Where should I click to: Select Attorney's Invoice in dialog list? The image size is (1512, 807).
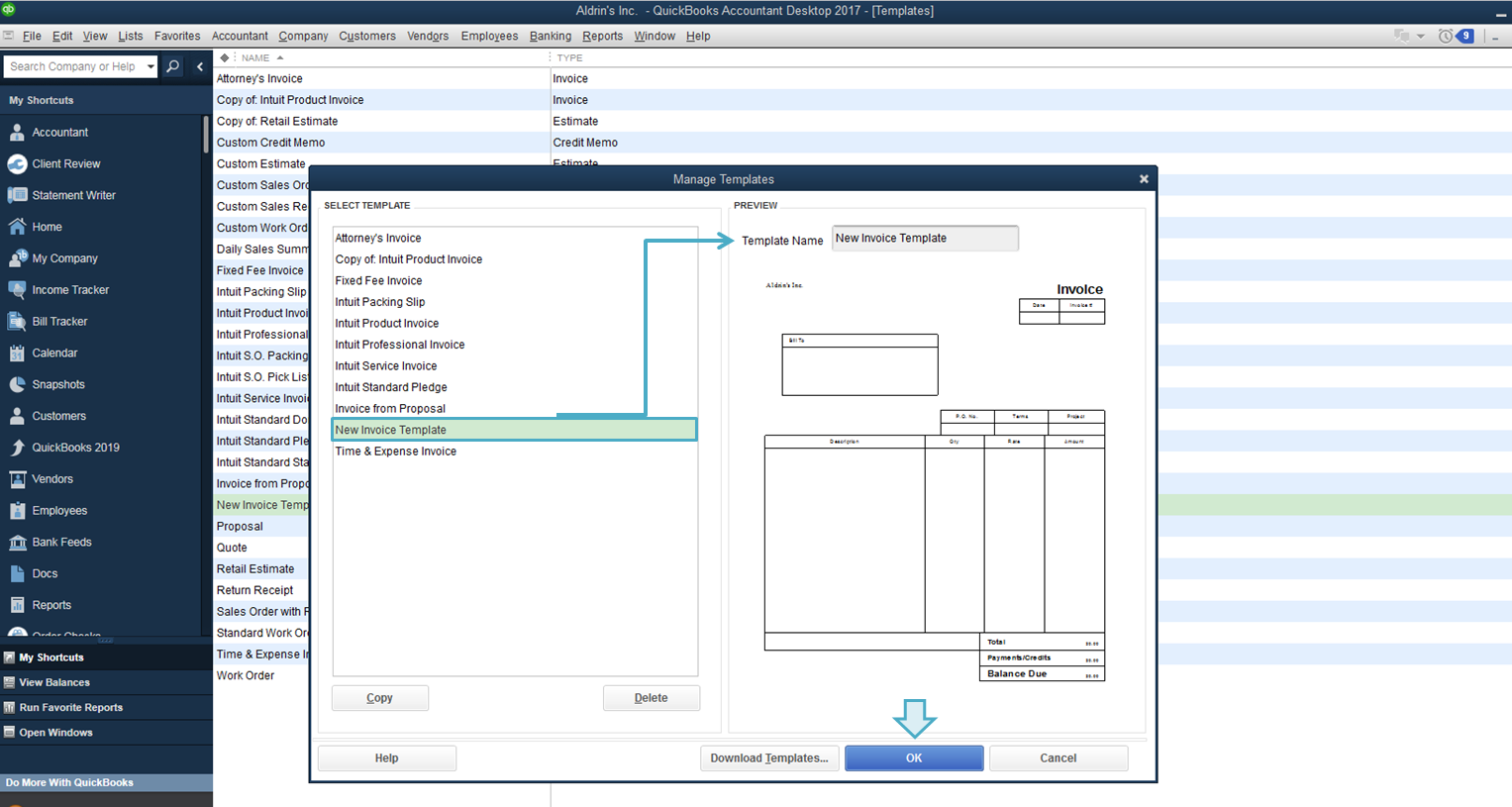click(x=514, y=239)
